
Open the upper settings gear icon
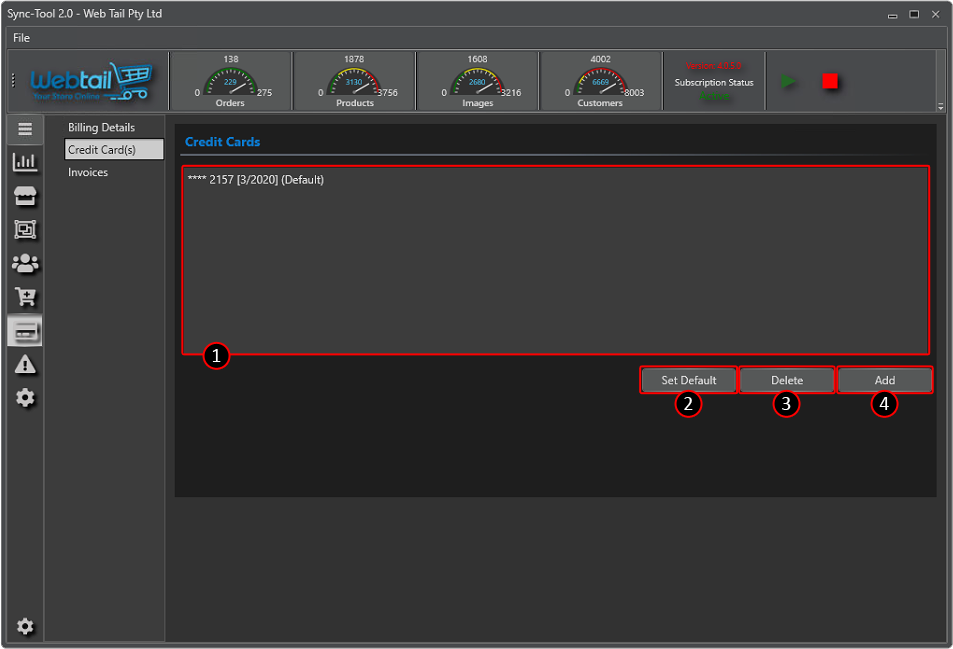click(x=25, y=398)
